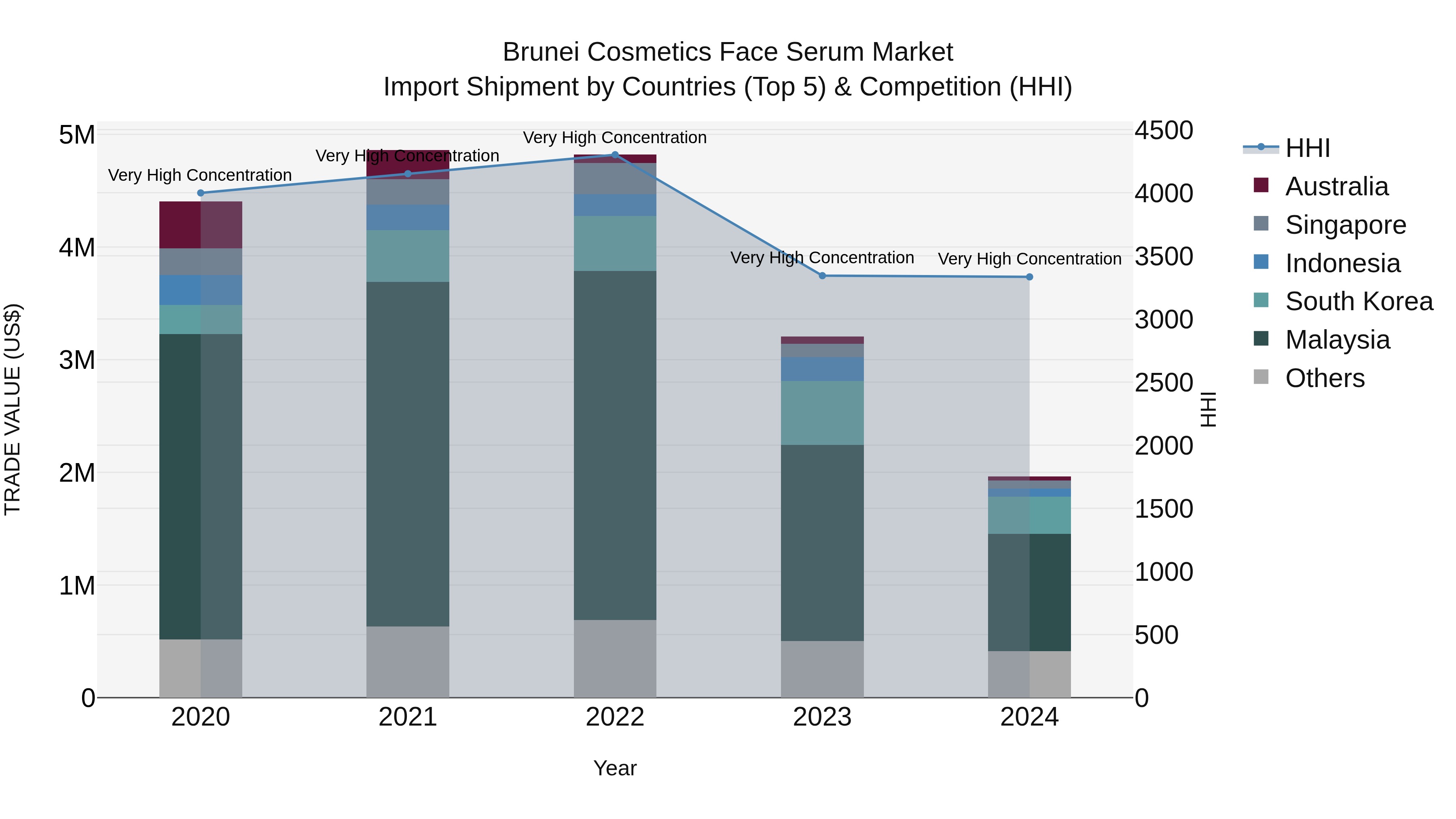Click the Import Shipment by Countries subtitle
This screenshot has width=1456, height=819.
point(728,87)
